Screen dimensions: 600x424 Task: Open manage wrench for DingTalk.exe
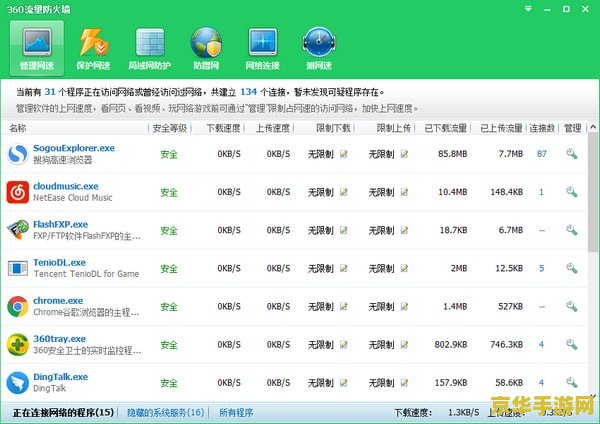point(572,382)
